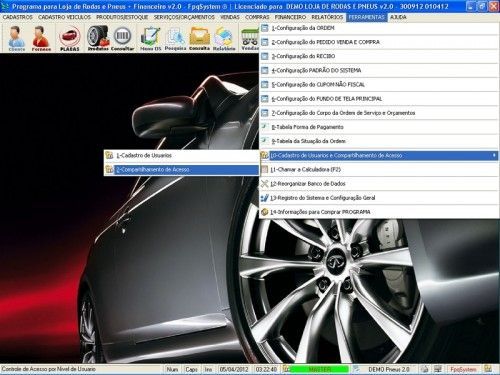
Task: Click the Consultar barcode icon
Action: [122, 38]
